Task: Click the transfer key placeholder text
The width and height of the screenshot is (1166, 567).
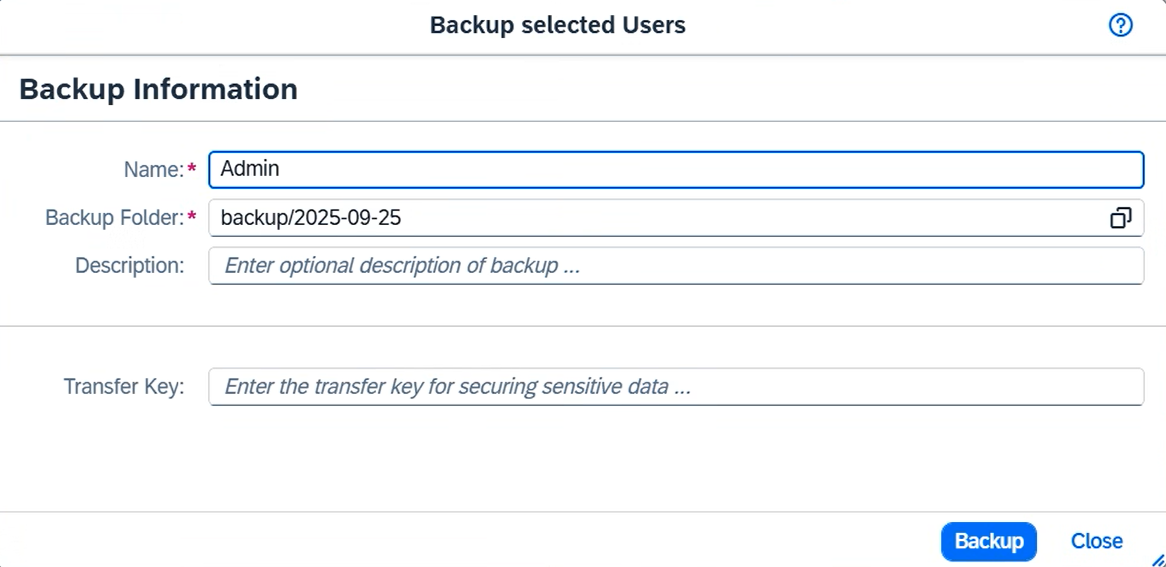Action: pos(457,387)
